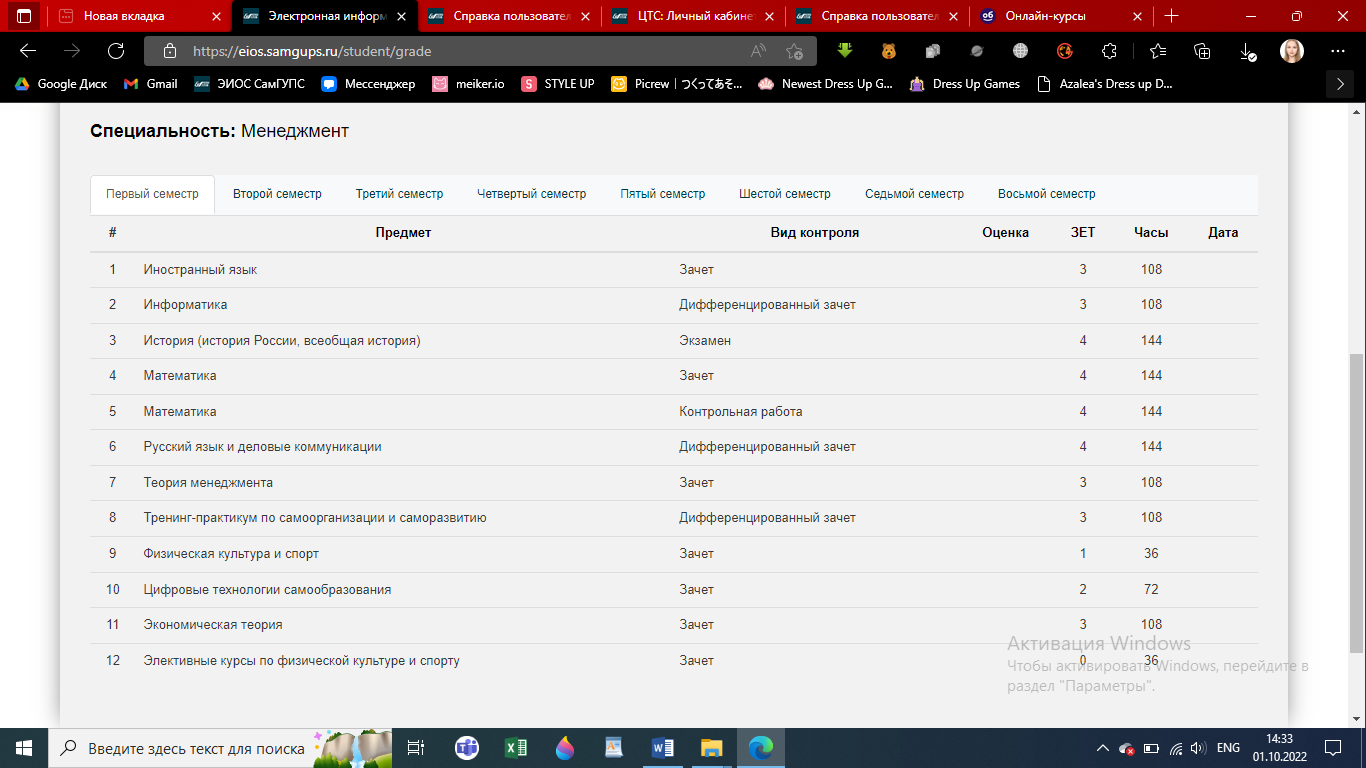Open the Downloads icon
Viewport: 1366px width, 768px height.
pos(1248,51)
